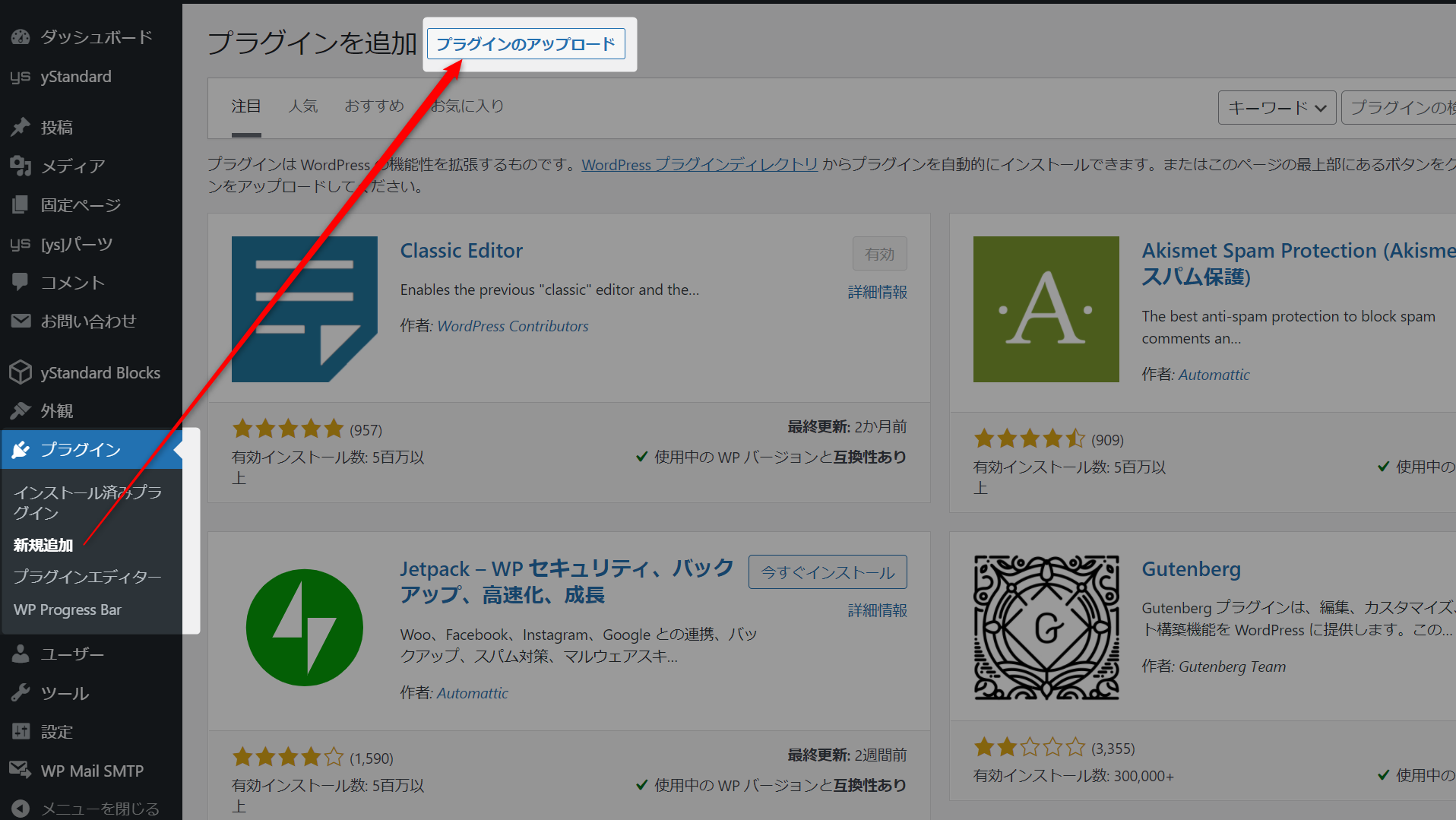Open the Jetpack plugin title link
Viewport: 1456px width, 820px height.
pos(567,581)
